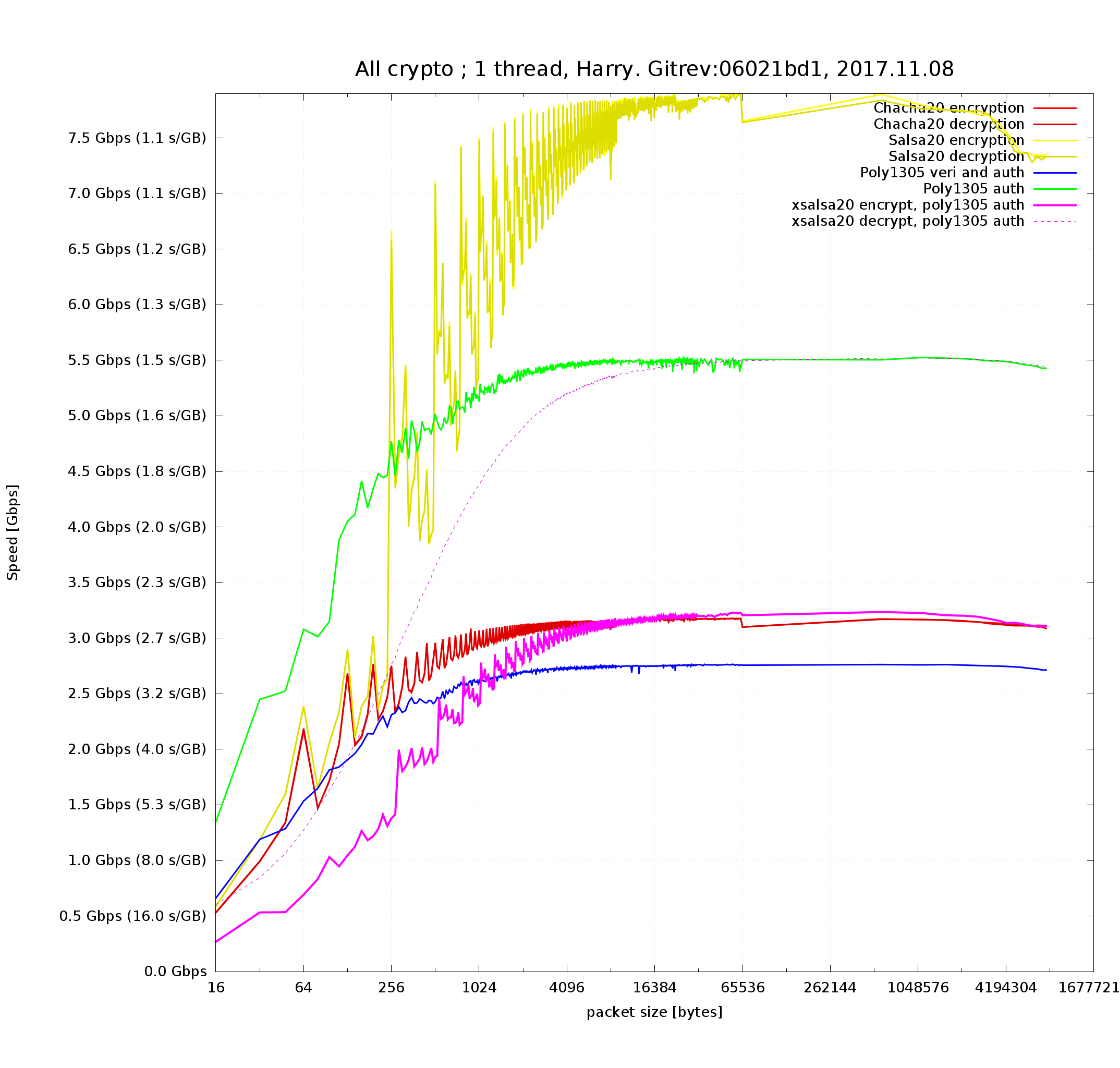
Task: Click the 5.5 Gbps y-axis tick label
Action: (x=137, y=360)
